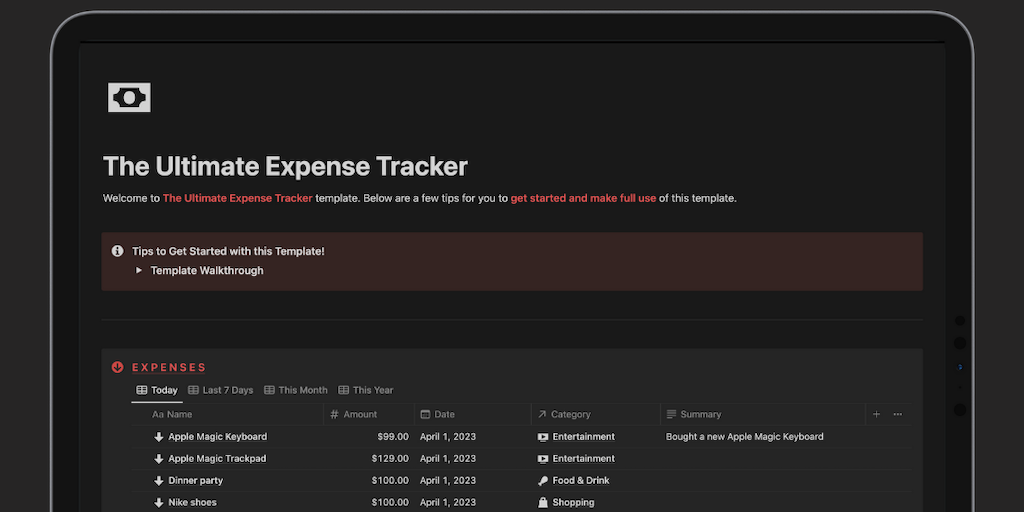Click the Entertainment icon in the Keyboard row
The image size is (1024, 512).
pyautogui.click(x=543, y=437)
